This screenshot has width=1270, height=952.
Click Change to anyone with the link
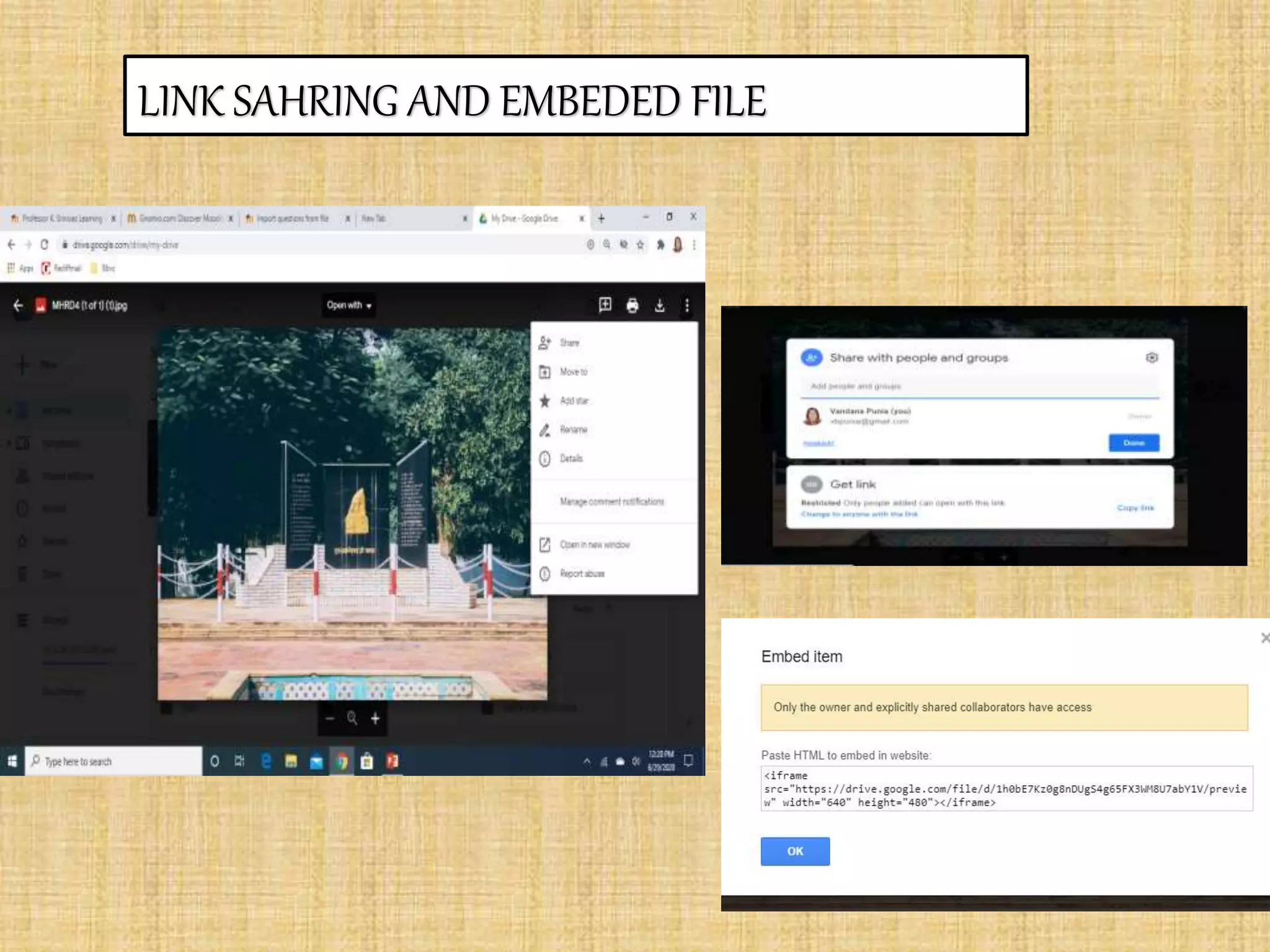[x=859, y=514]
